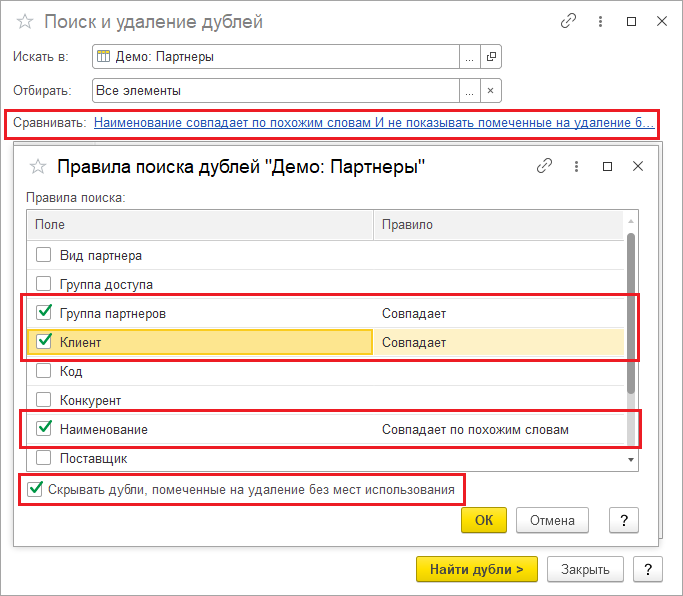Favorite the Правила поиска дублей dialog via star
Image resolution: width=683 pixels, height=596 pixels.
[37, 166]
